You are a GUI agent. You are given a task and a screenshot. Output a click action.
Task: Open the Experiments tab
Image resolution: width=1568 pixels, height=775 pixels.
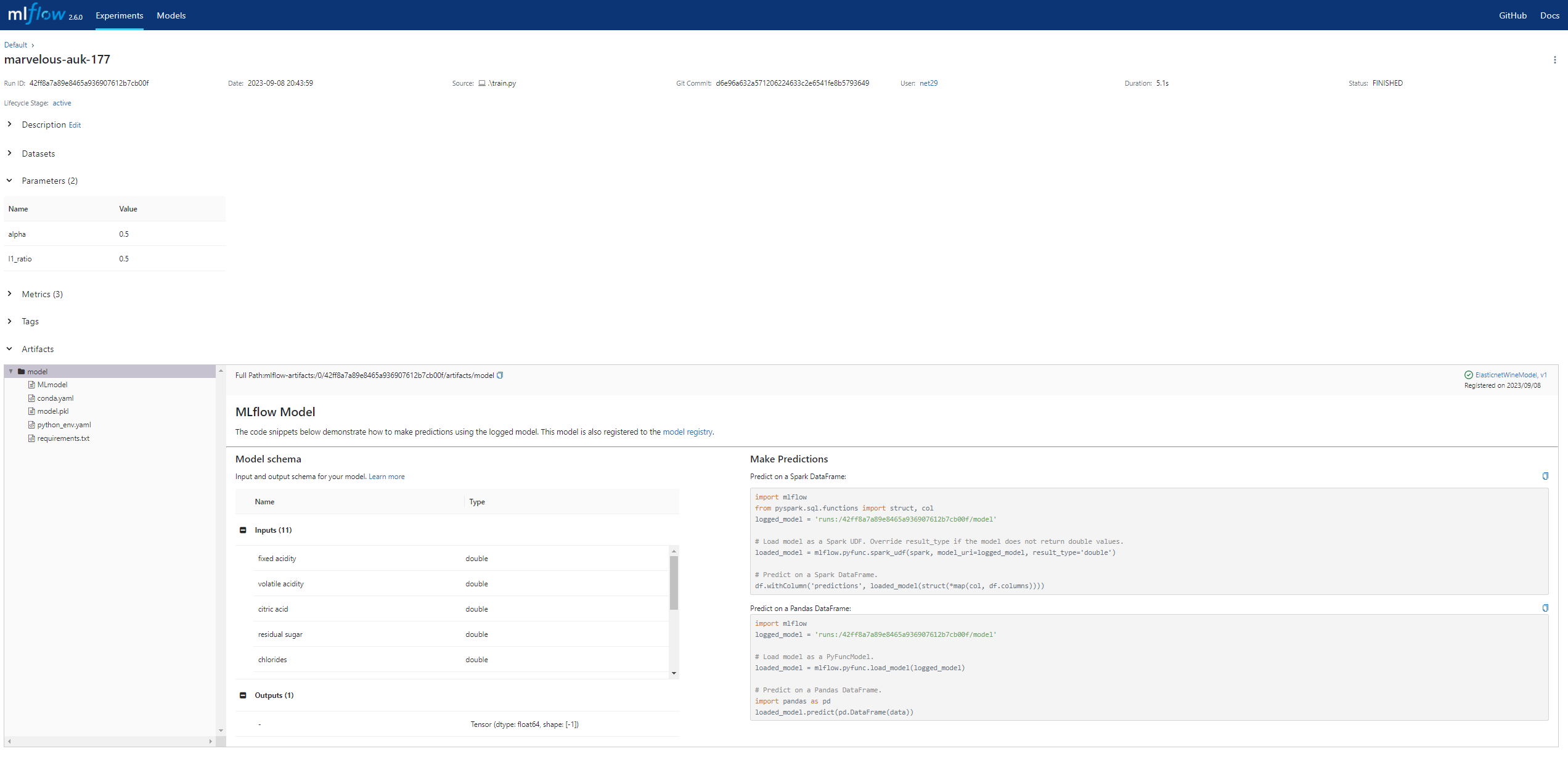pos(119,15)
